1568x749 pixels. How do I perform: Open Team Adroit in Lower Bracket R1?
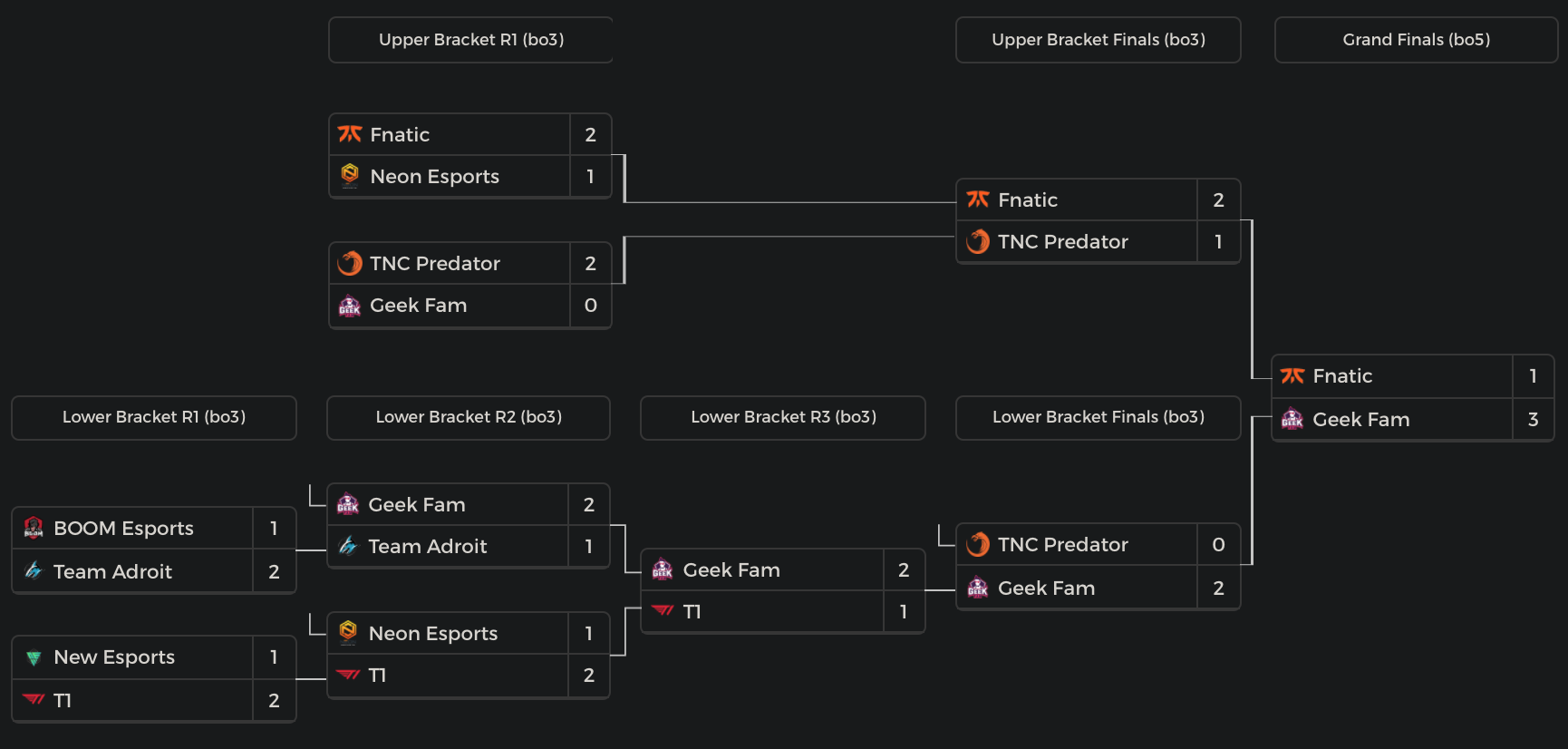[x=112, y=572]
